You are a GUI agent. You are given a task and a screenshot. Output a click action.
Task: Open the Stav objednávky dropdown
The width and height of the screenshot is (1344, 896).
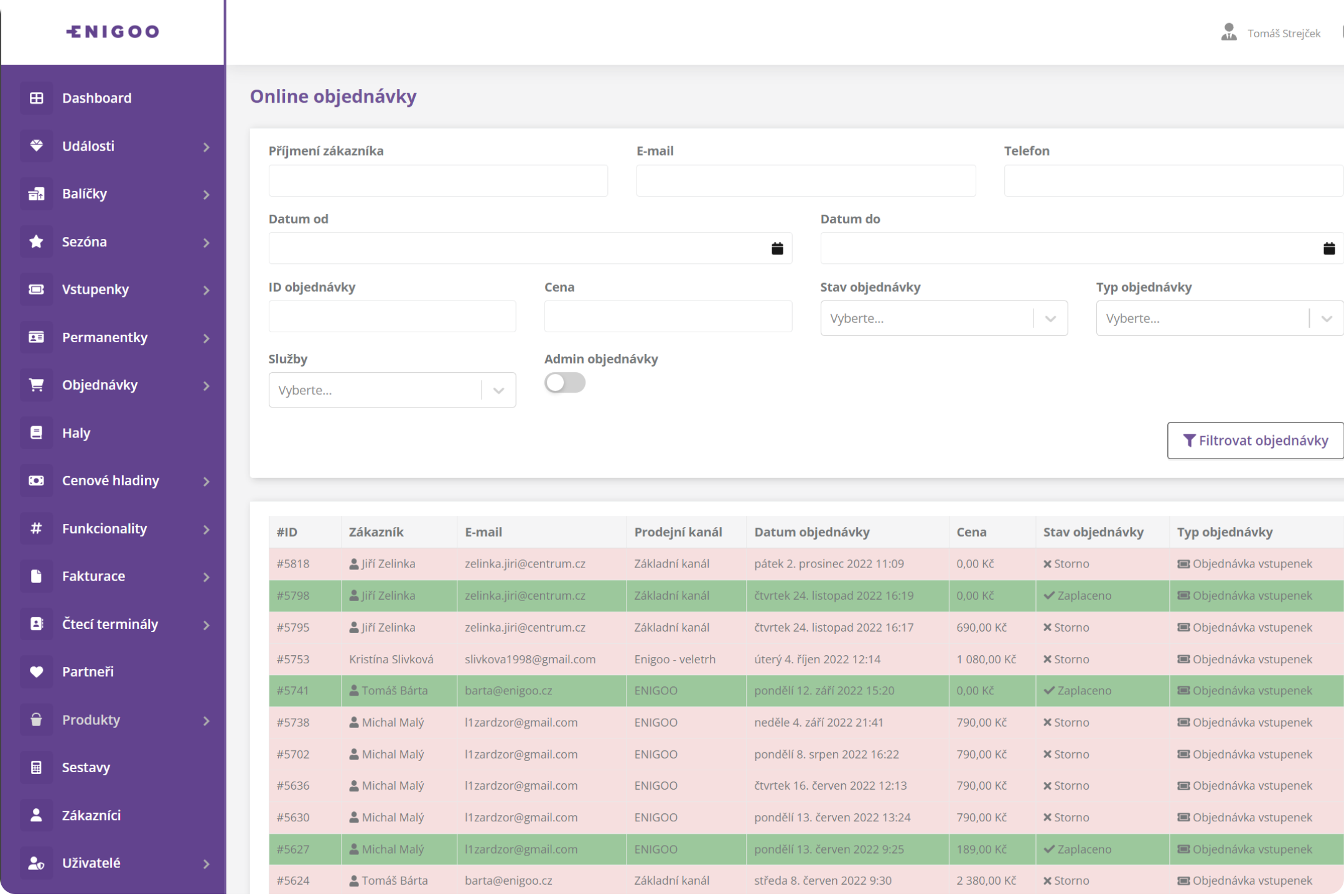(x=943, y=319)
